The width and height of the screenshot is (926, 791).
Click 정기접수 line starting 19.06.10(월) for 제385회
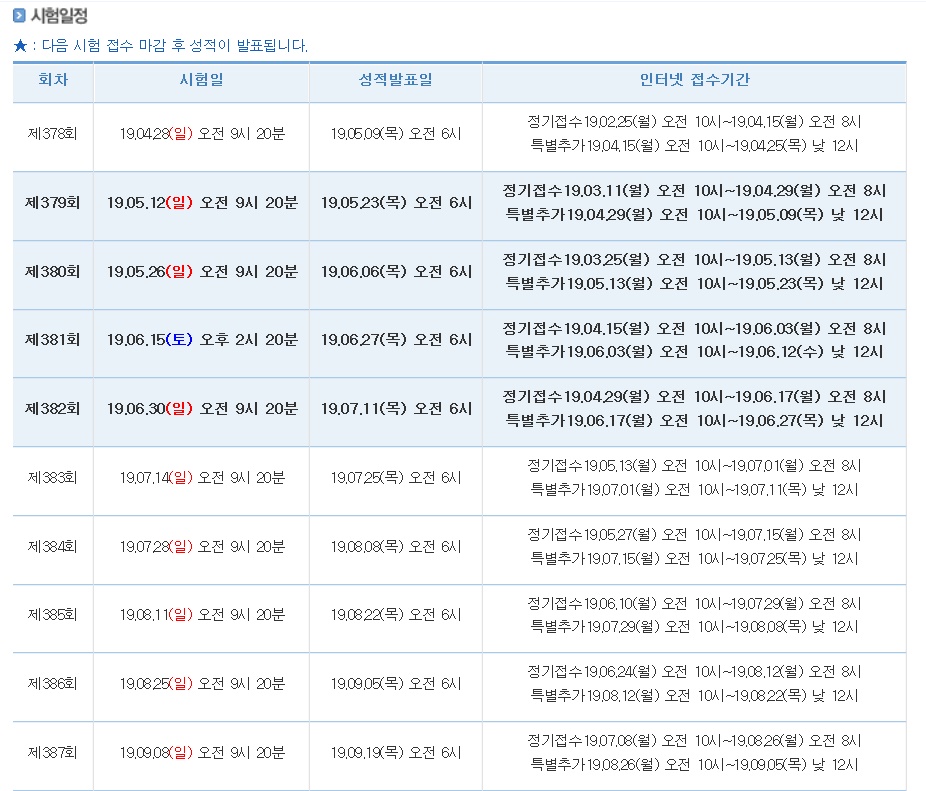click(694, 604)
